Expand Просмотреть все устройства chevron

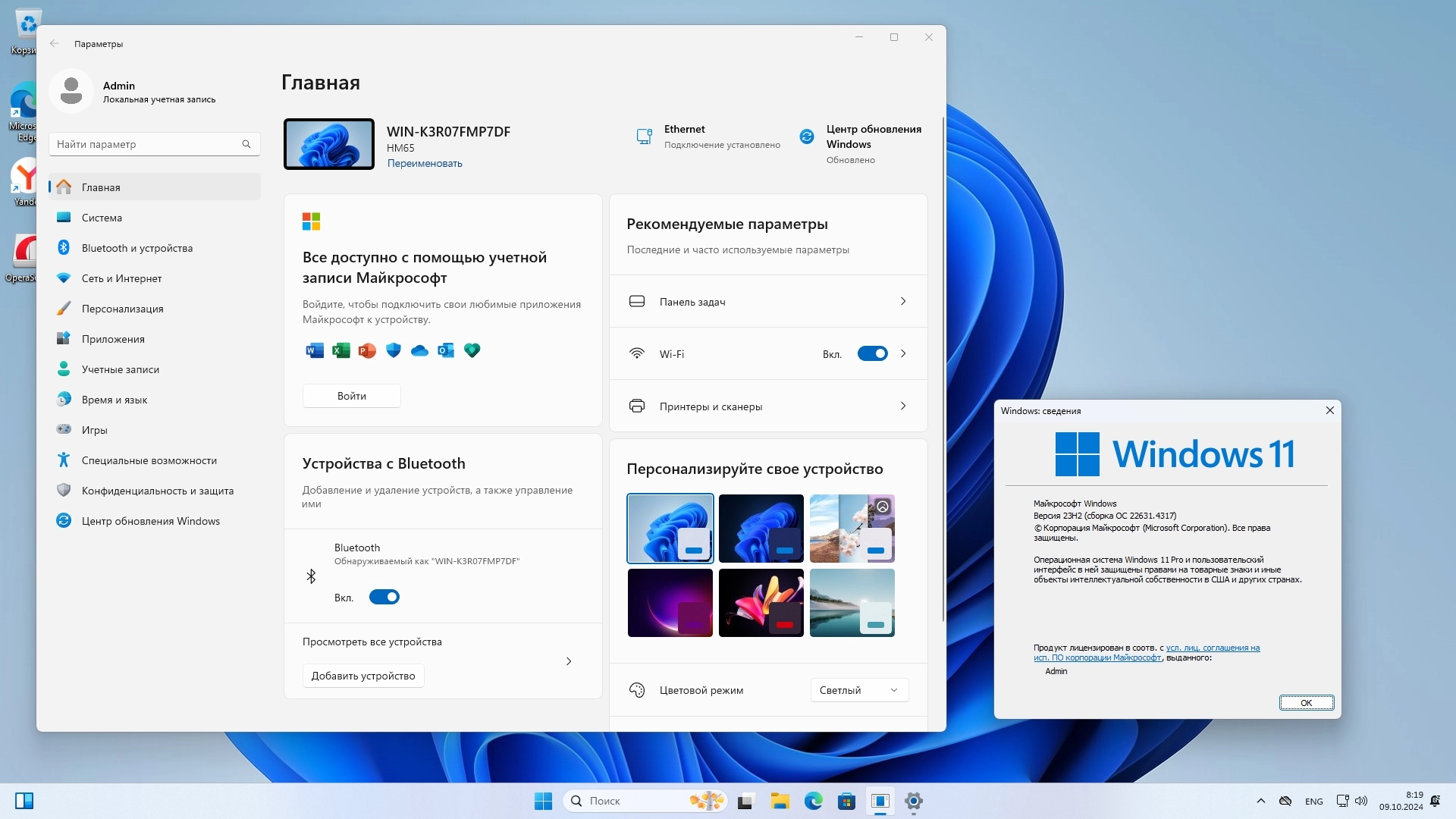tap(569, 661)
